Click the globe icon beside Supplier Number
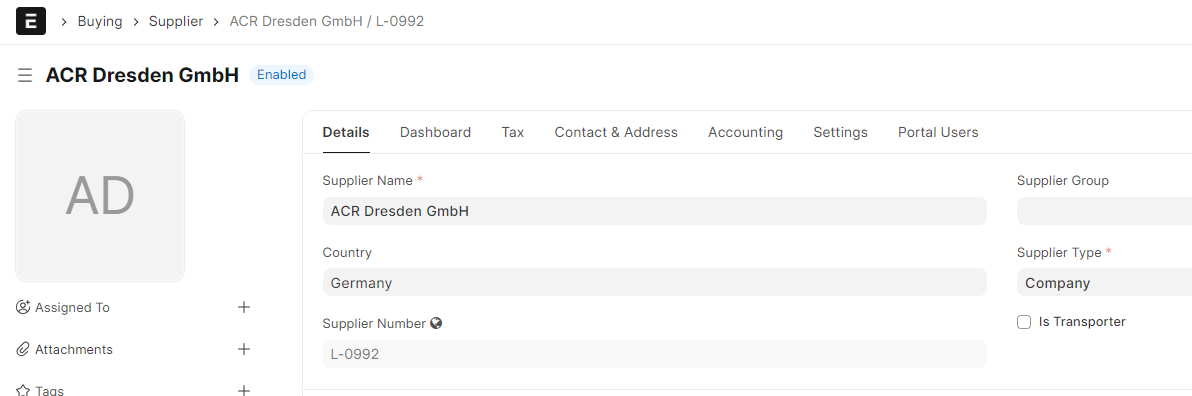This screenshot has width=1192, height=396. pyautogui.click(x=436, y=323)
